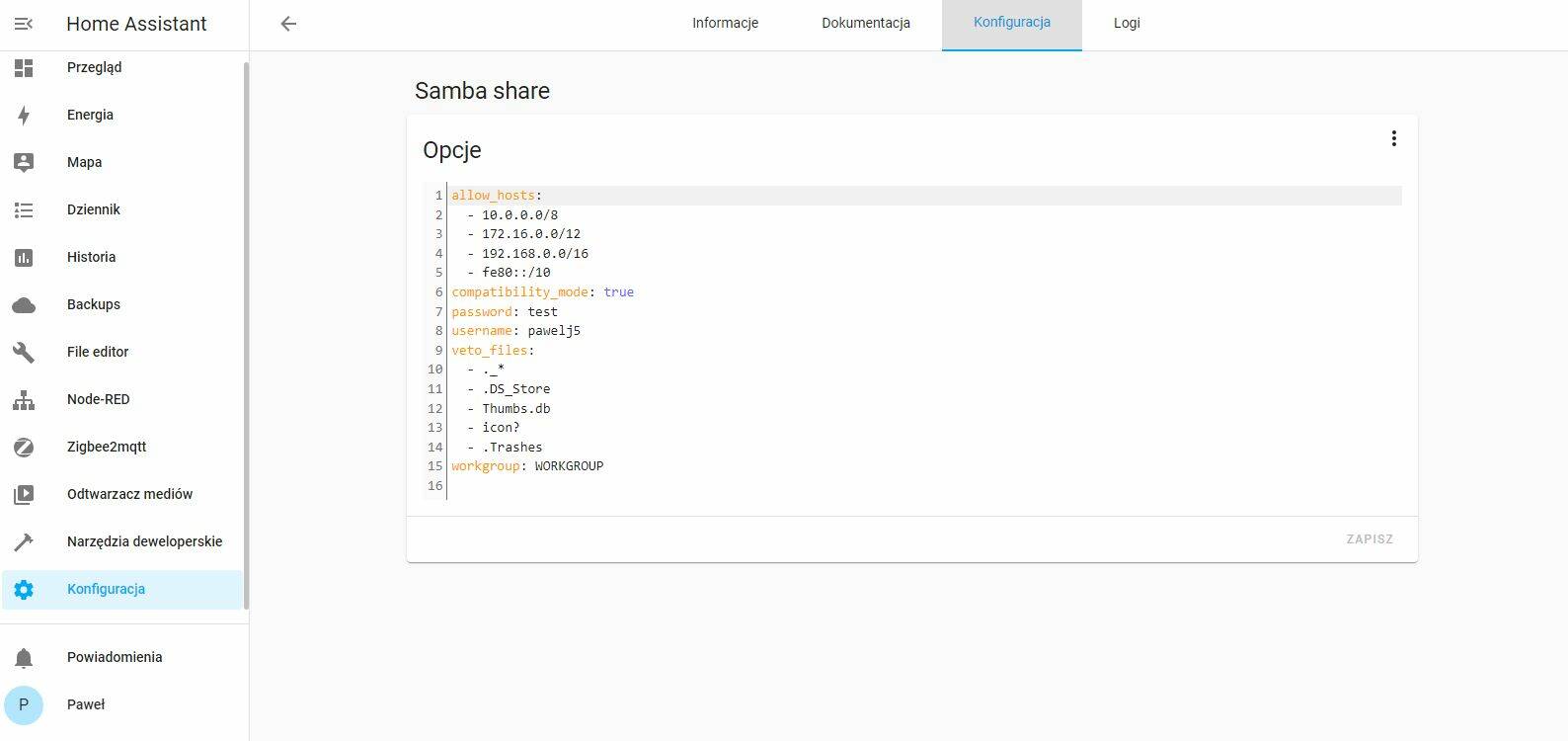The width and height of the screenshot is (1568, 741).
Task: Click the Odtwarzacz mediów play icon
Action: point(24,494)
